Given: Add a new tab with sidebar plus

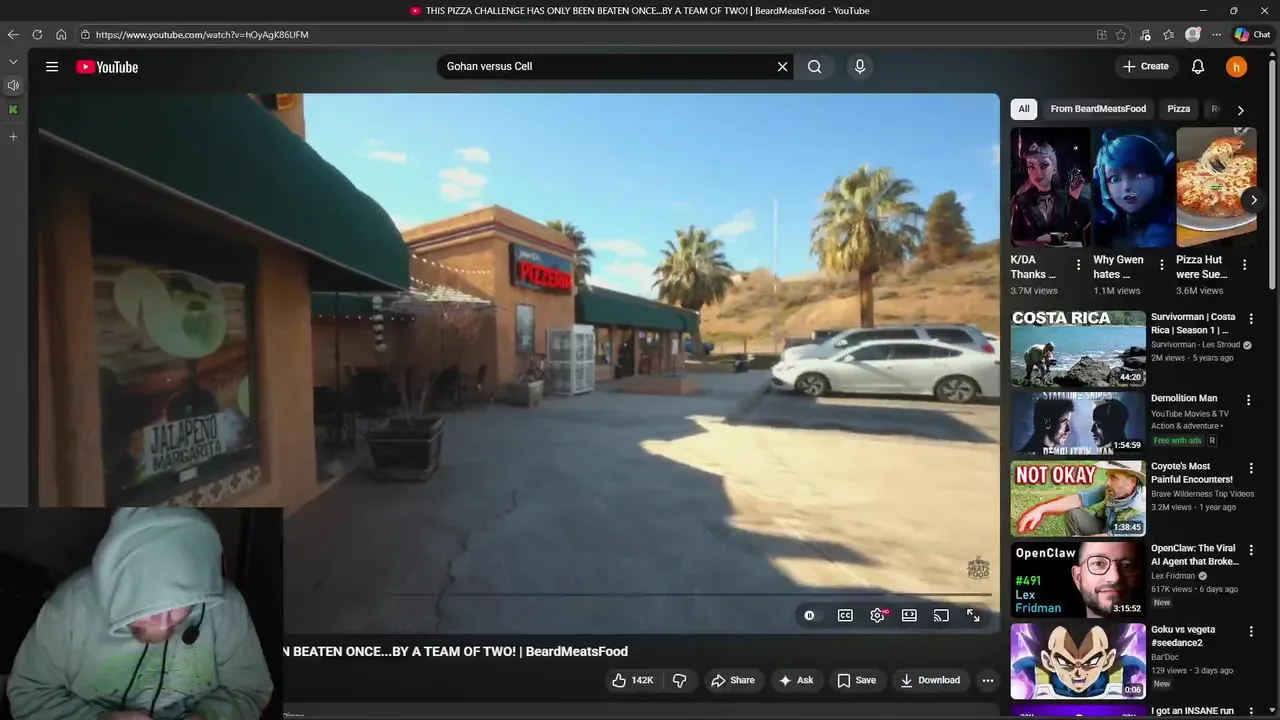Looking at the screenshot, I should point(13,136).
